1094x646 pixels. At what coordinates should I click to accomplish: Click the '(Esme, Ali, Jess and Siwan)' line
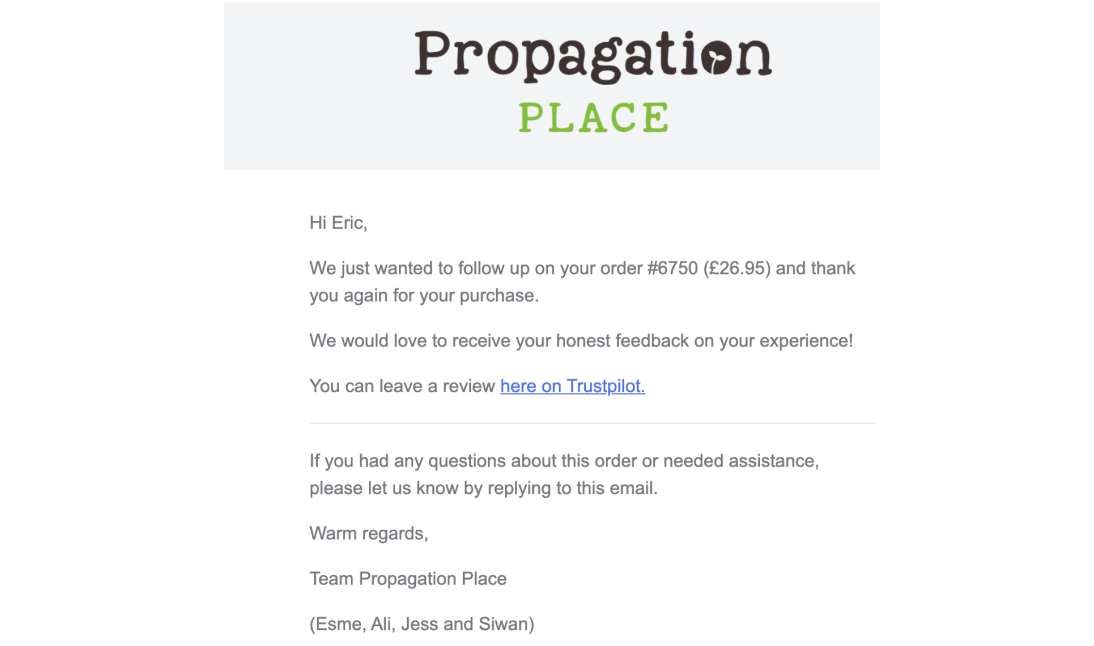coord(421,624)
